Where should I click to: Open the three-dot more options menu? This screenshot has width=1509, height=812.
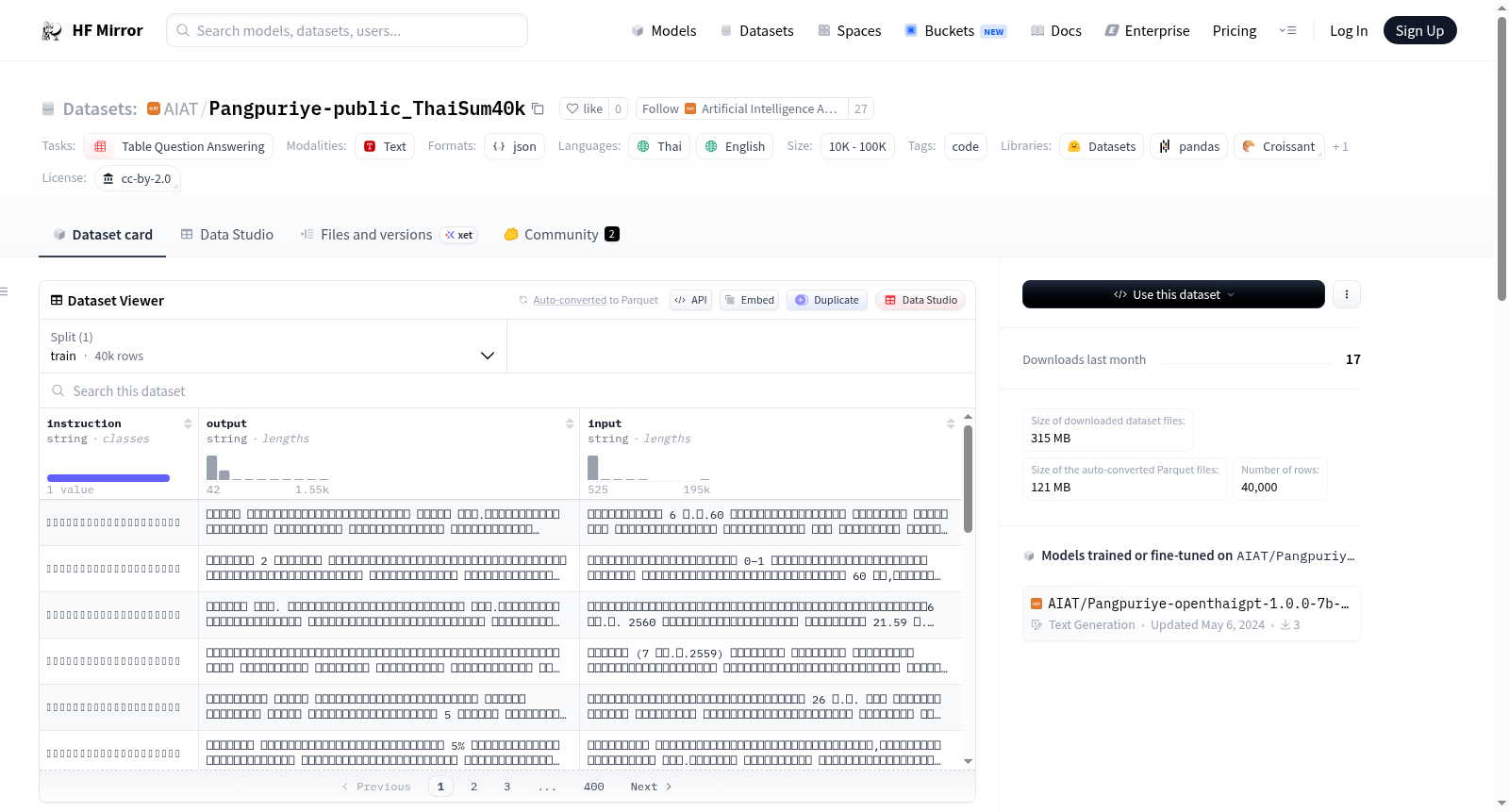tap(1347, 294)
